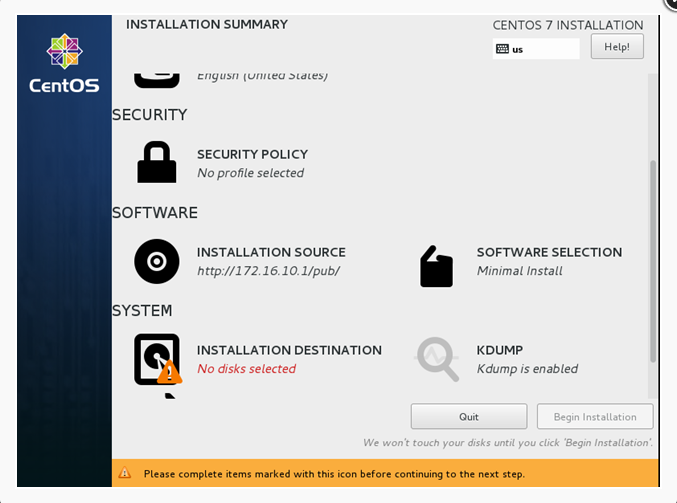Open INSTALLATION DESTINATION label
This screenshot has width=677, height=503.
289,350
